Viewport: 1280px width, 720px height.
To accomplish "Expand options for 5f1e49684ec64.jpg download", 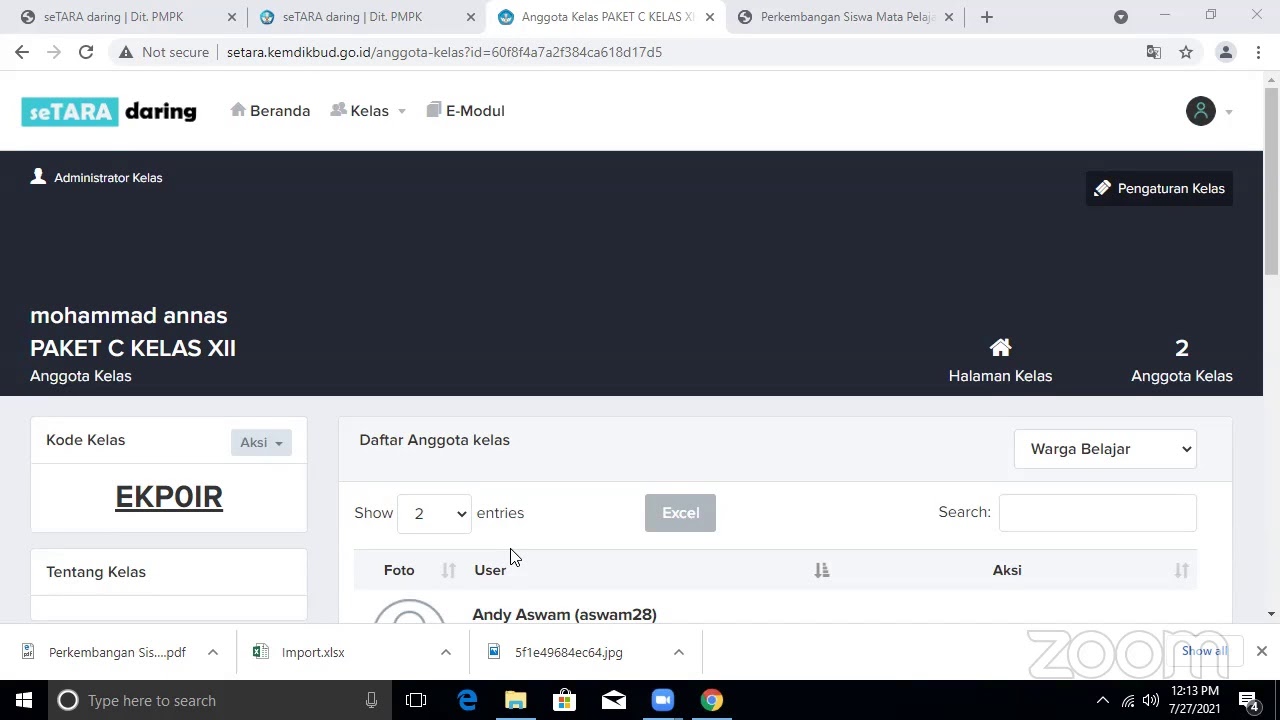I will 679,652.
